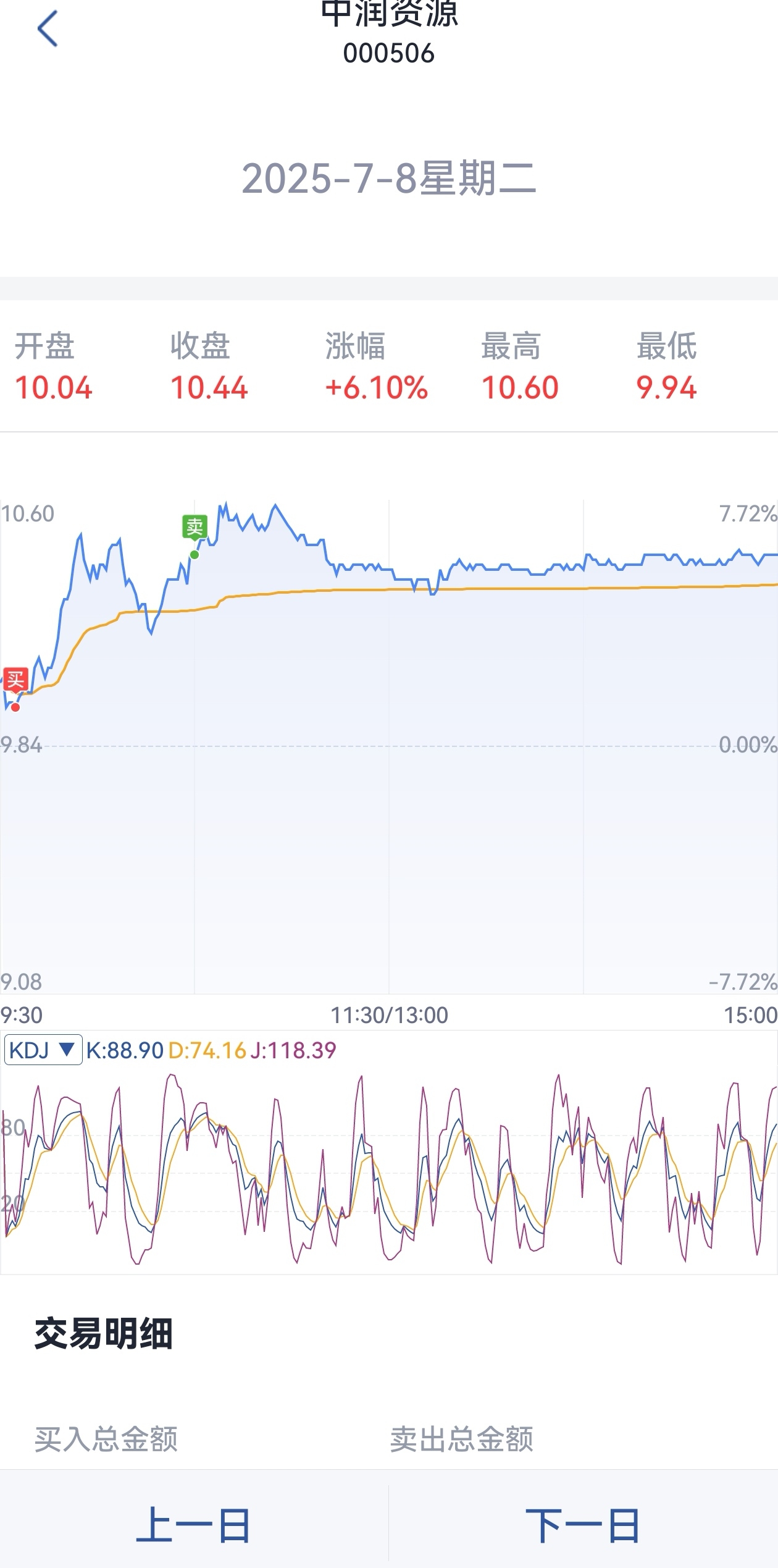Tap the red 买 buy marker
This screenshot has height=1568, width=778.
point(15,680)
